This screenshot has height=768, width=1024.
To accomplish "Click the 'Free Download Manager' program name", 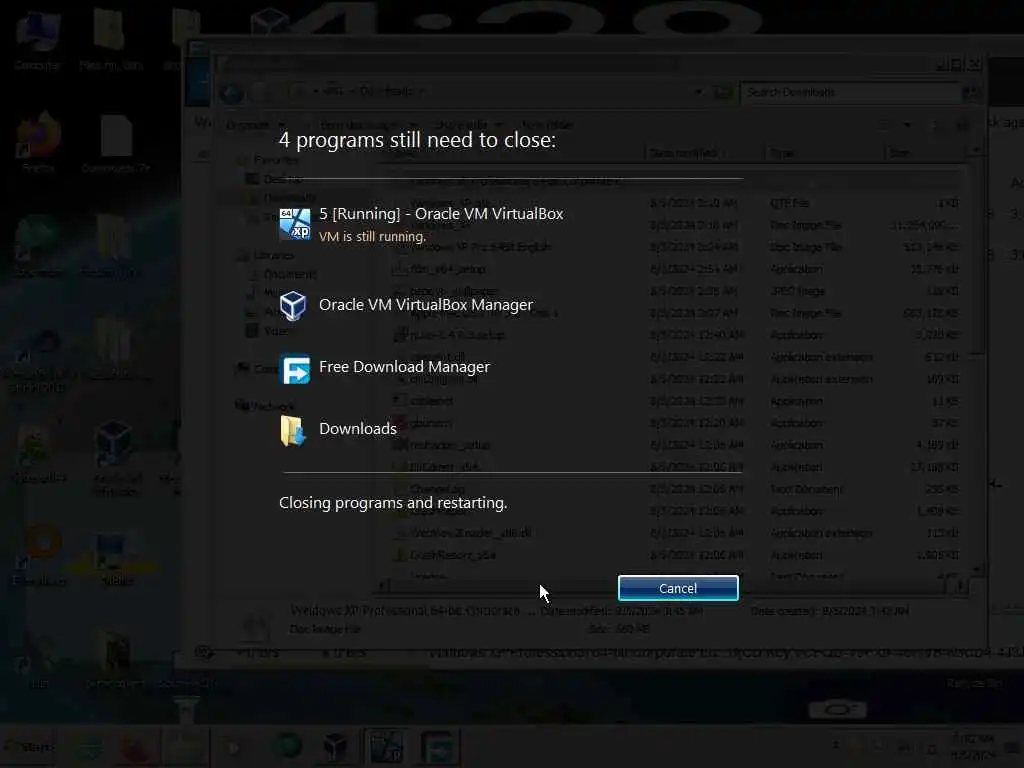I will coord(404,367).
